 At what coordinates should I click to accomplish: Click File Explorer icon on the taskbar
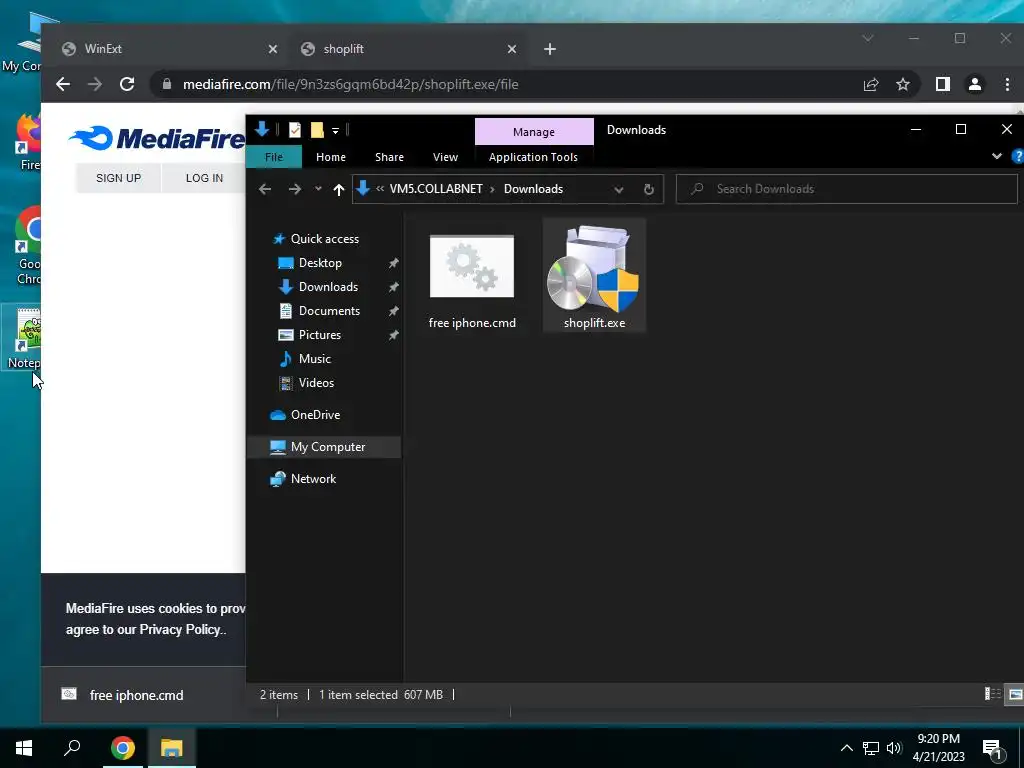[171, 747]
